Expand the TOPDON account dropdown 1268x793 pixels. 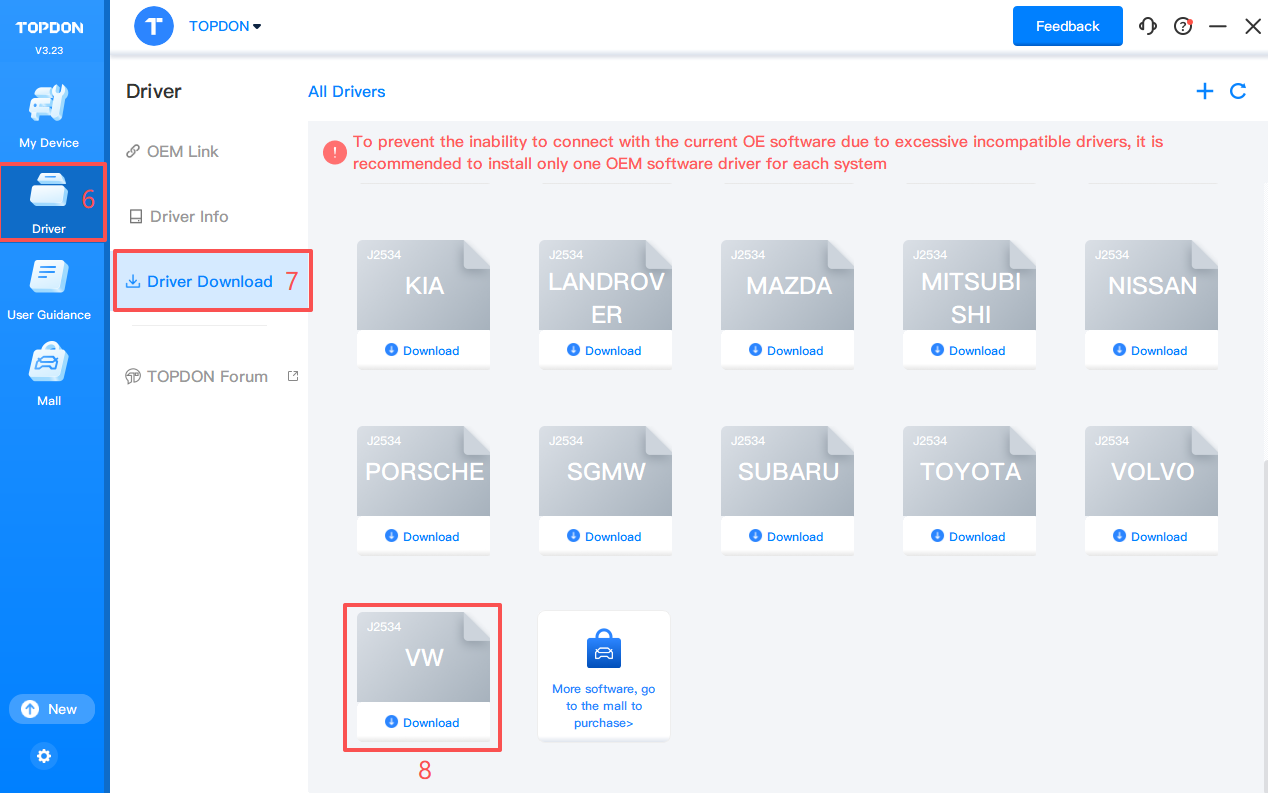(225, 27)
